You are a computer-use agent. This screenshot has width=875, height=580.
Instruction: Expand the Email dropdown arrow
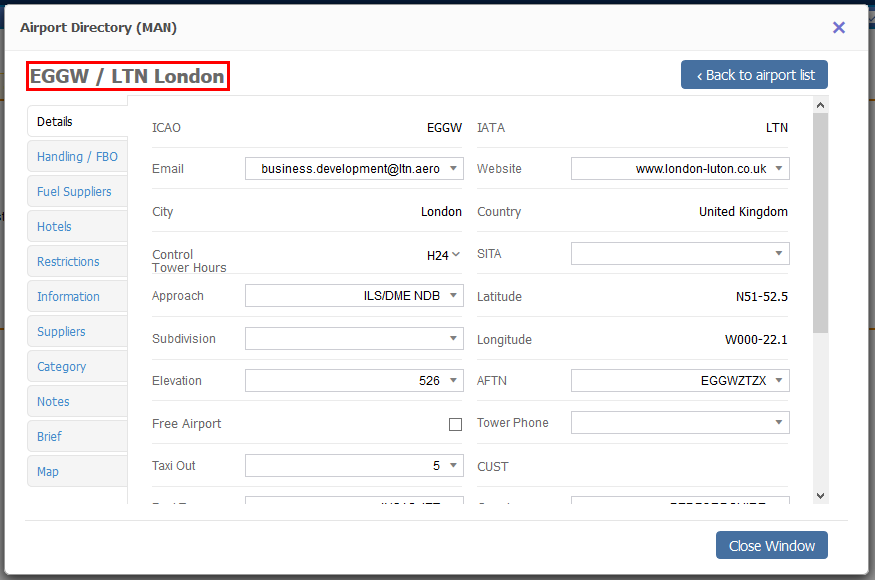pos(453,168)
